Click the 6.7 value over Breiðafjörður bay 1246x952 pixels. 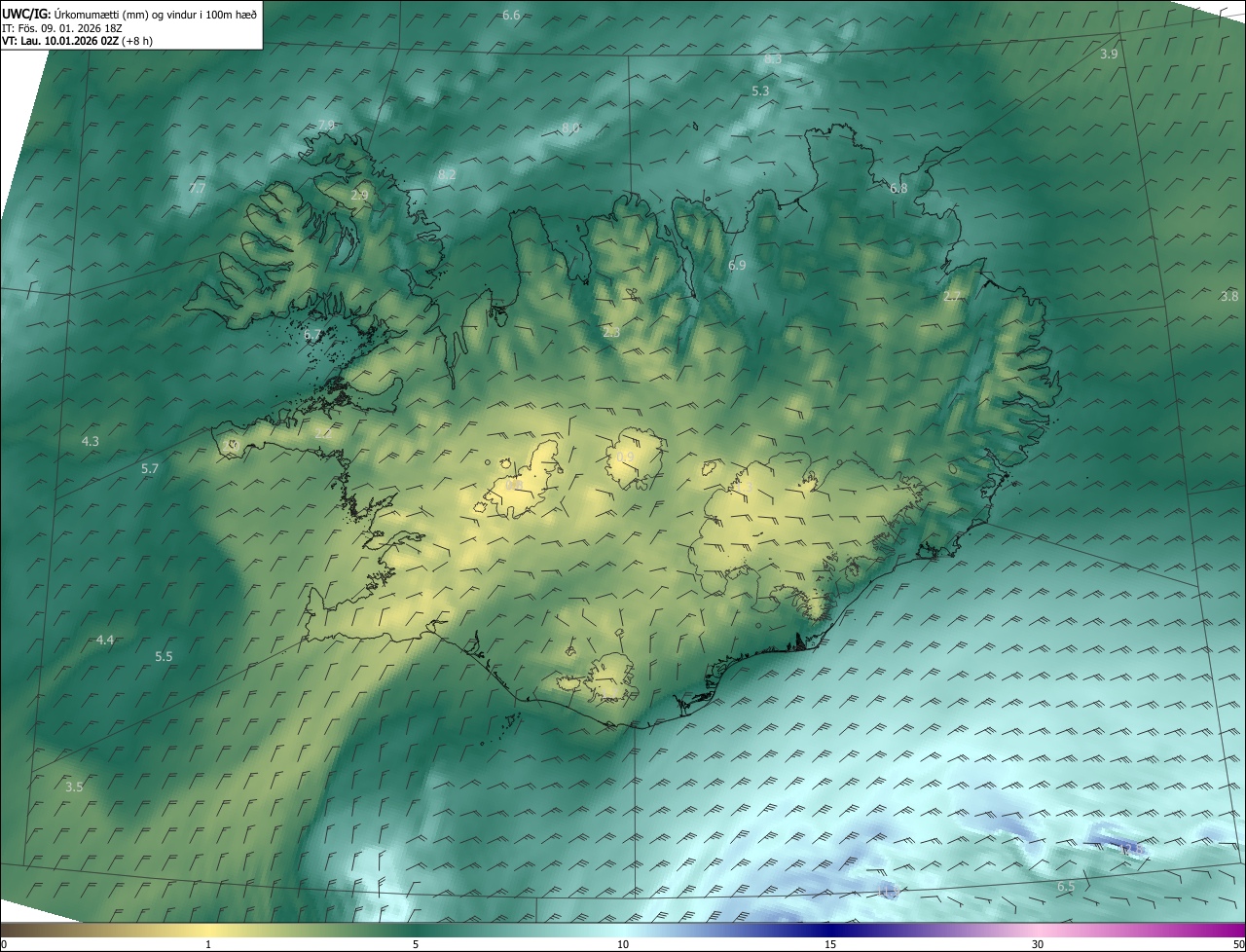click(x=312, y=335)
